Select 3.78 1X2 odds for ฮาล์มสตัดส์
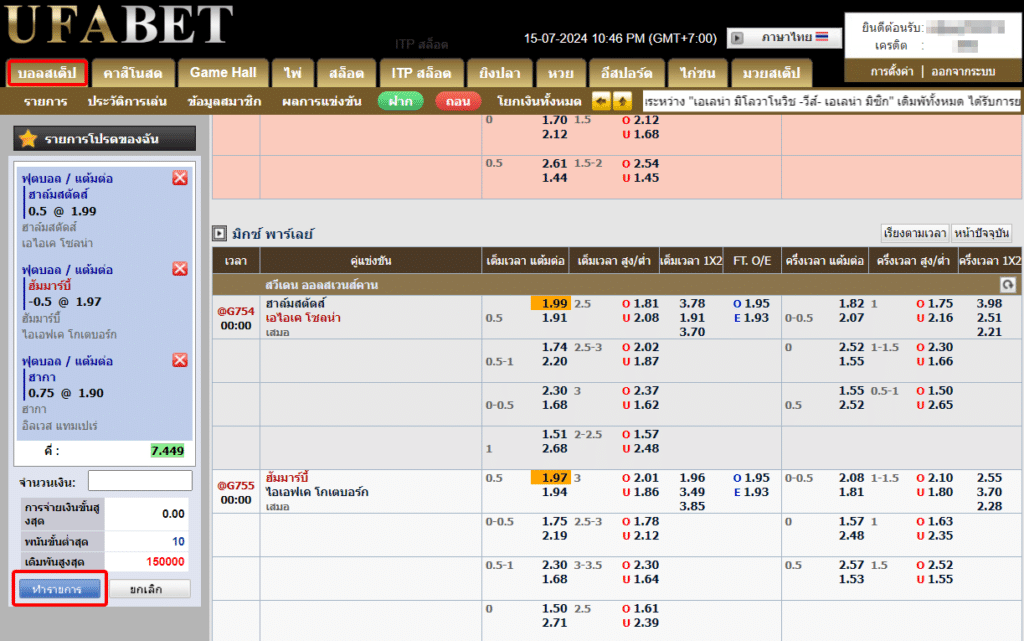The height and width of the screenshot is (641, 1024). [x=692, y=304]
